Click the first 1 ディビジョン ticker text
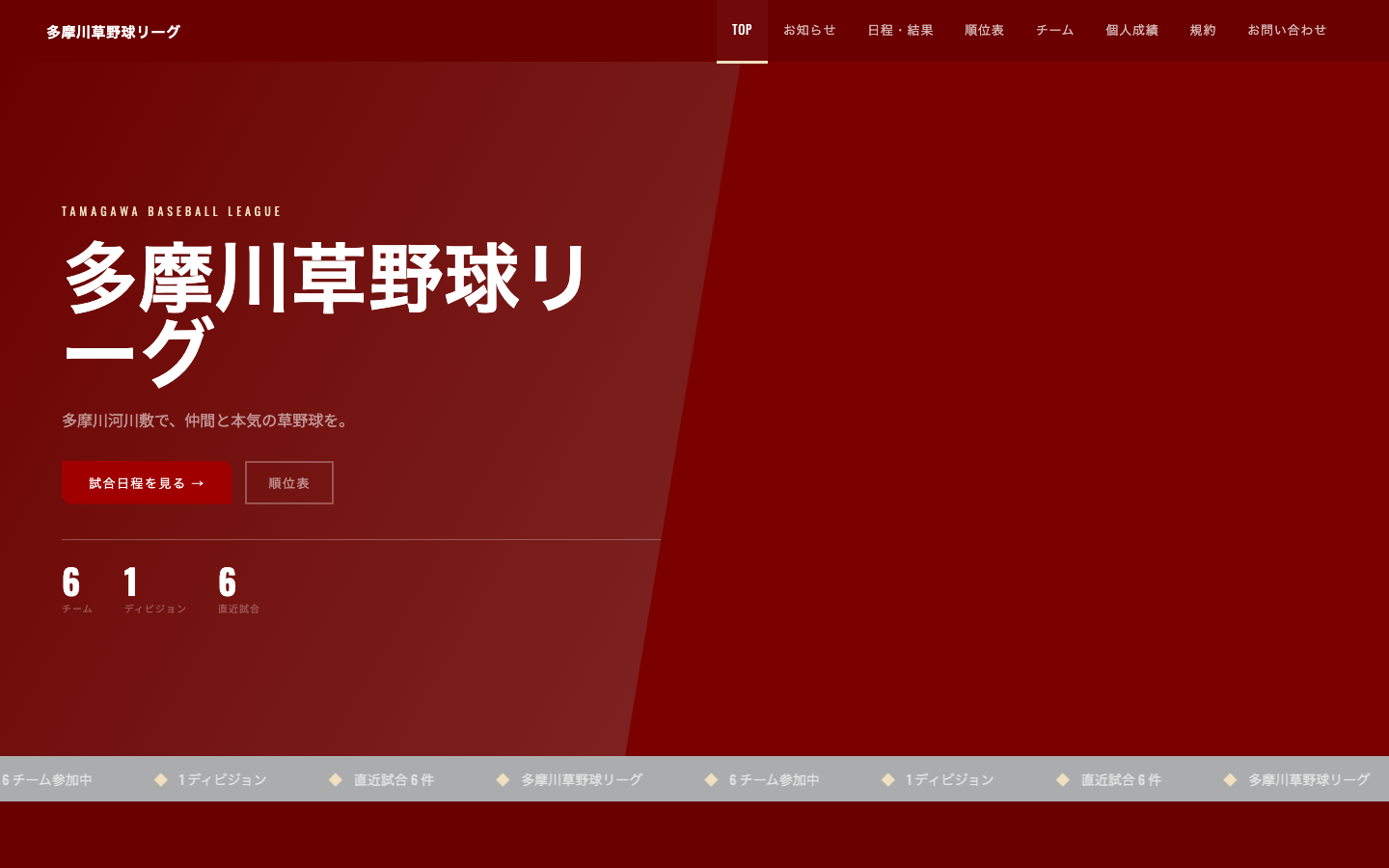 tap(222, 779)
